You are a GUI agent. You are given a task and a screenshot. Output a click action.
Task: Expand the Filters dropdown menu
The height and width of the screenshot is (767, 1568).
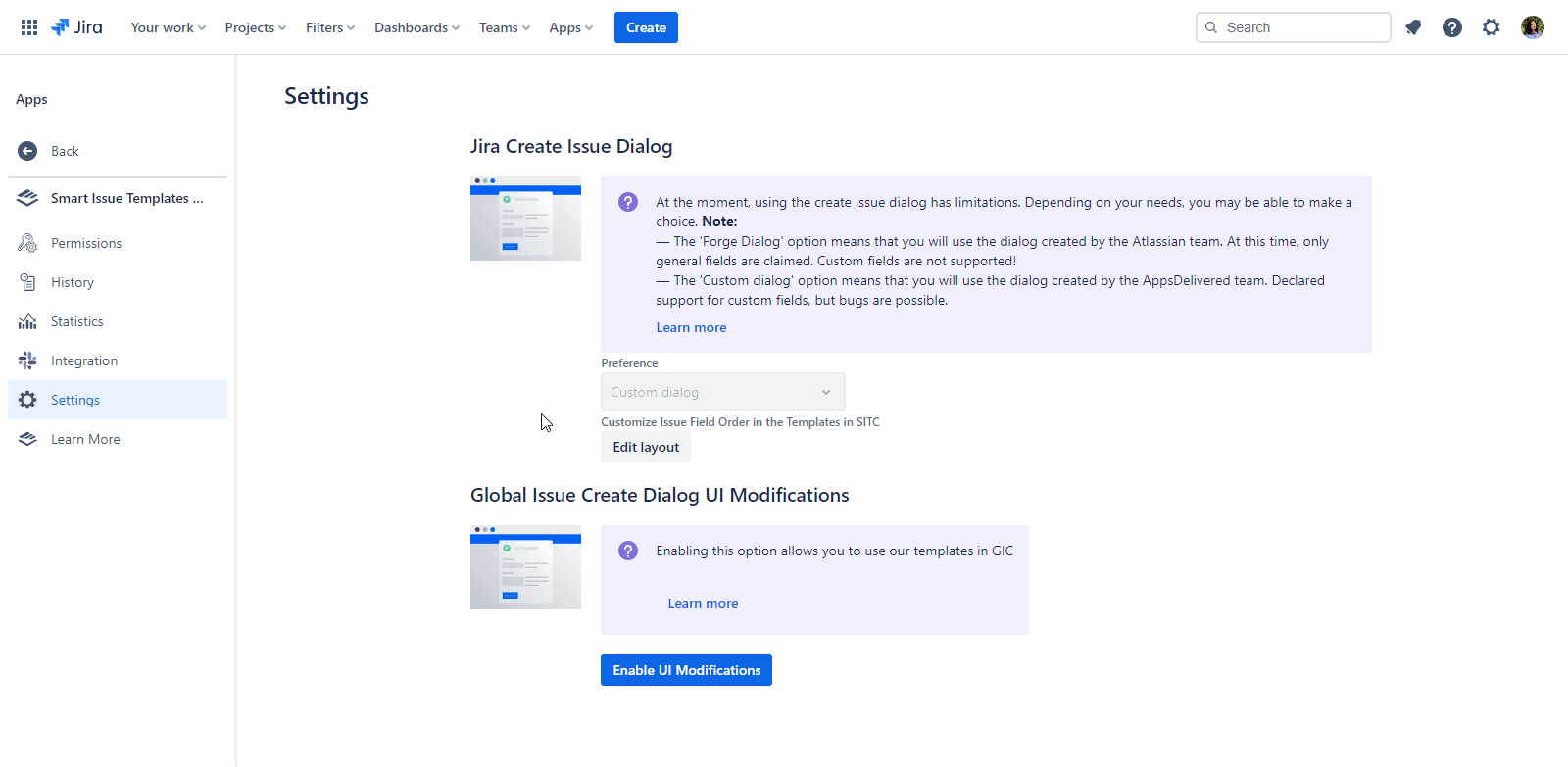(329, 27)
